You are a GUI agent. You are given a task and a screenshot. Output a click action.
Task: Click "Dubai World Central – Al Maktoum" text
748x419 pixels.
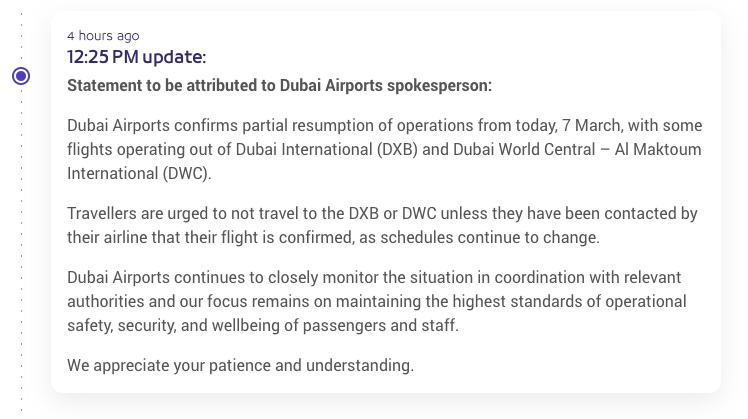pyautogui.click(x=578, y=150)
